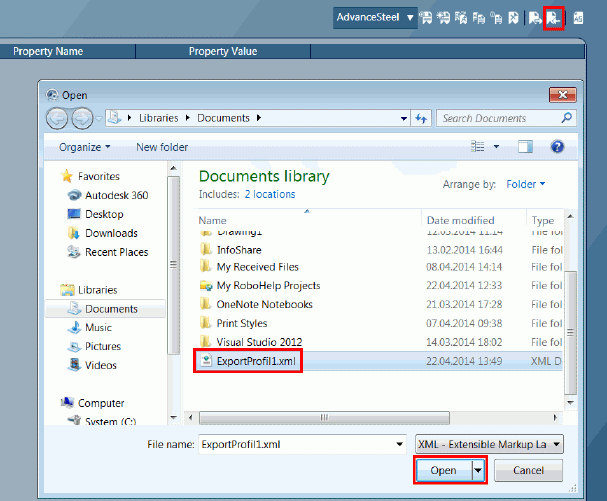Select Downloads in Favorites
Image resolution: width=607 pixels, height=501 pixels.
tap(111, 233)
